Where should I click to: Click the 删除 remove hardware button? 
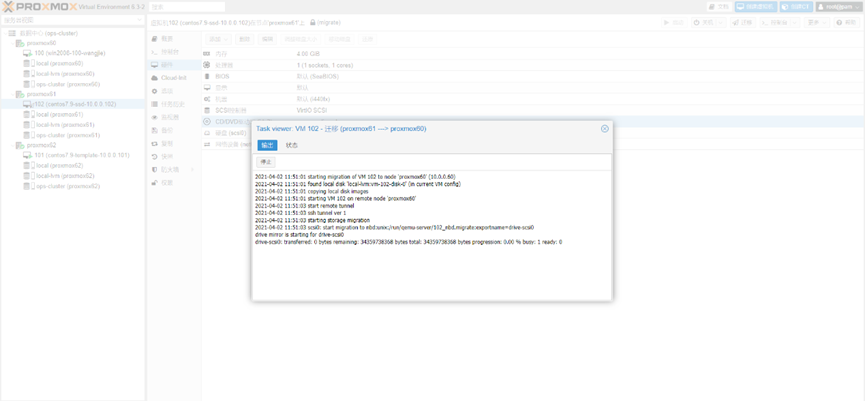point(244,39)
